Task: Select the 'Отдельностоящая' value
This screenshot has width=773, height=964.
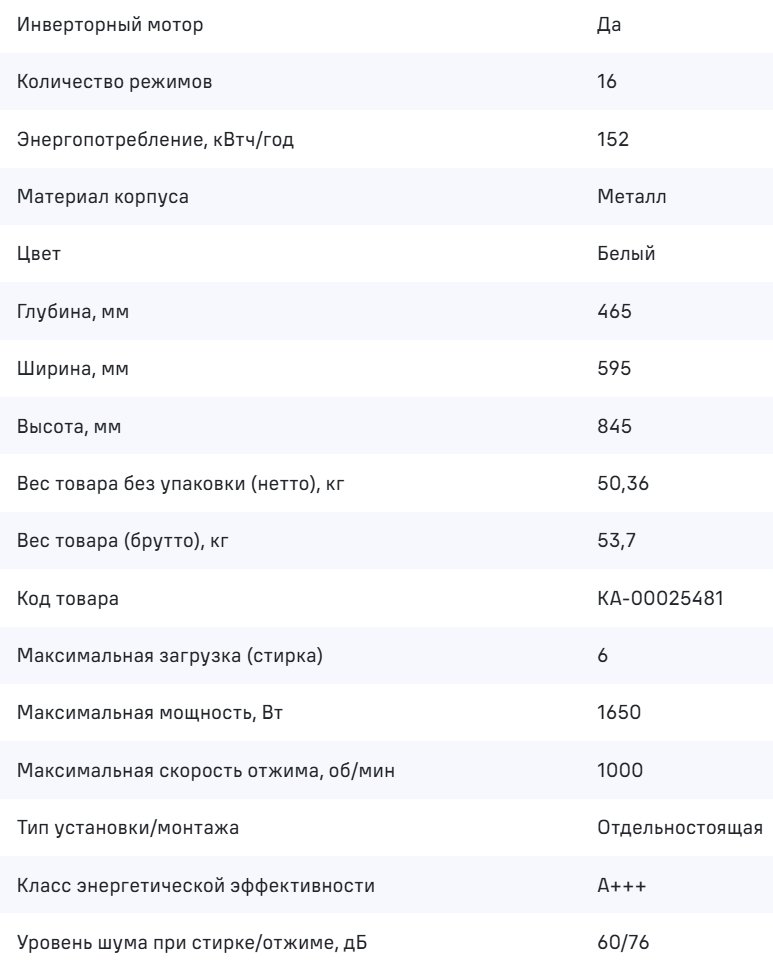Action: 680,829
